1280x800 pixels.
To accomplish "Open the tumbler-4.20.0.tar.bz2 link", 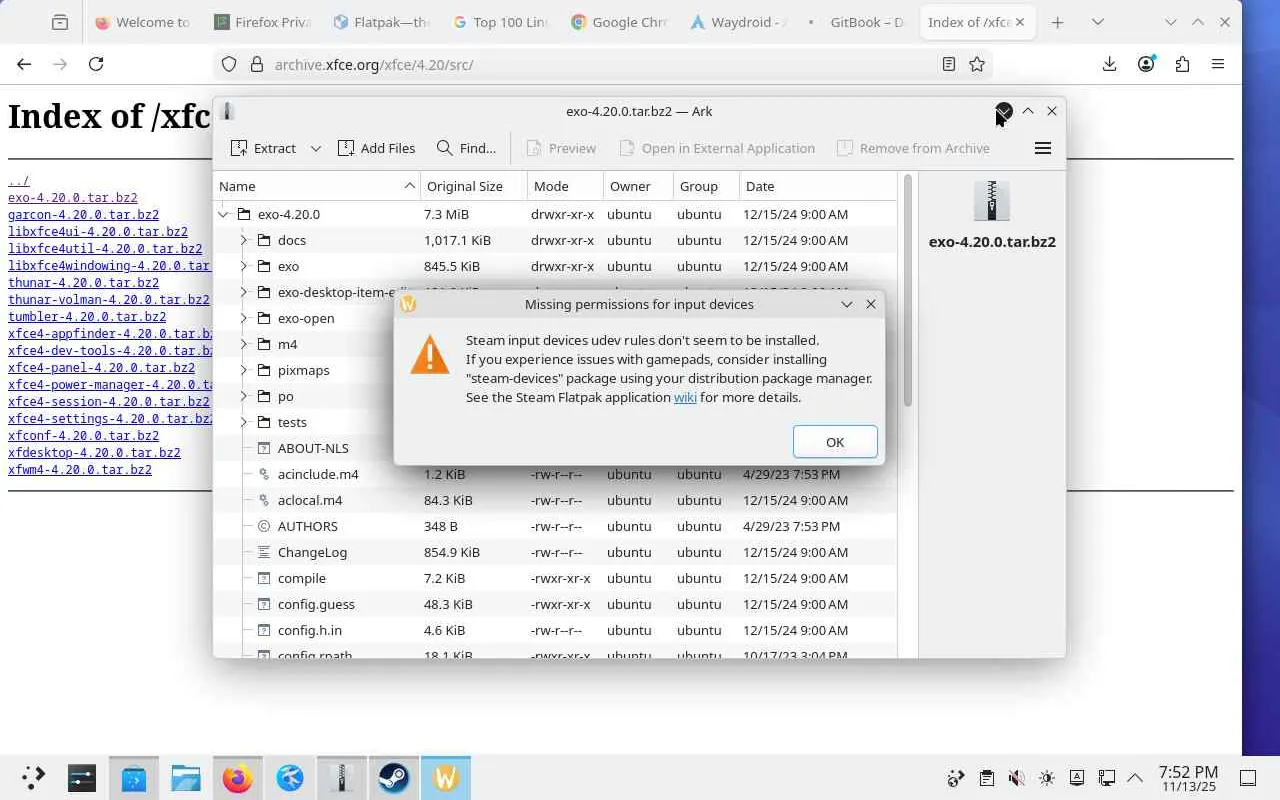I will click(87, 317).
